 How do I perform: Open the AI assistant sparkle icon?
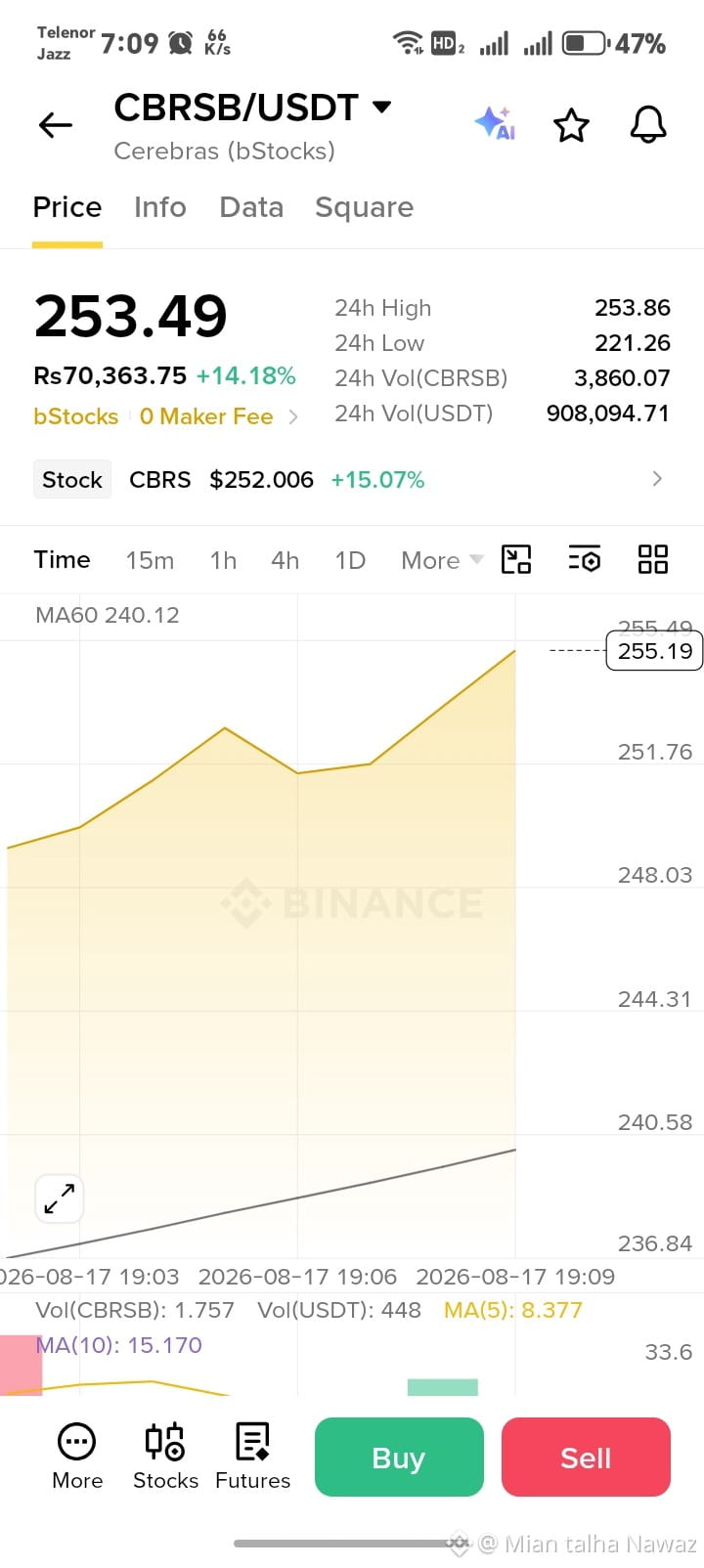pyautogui.click(x=495, y=123)
